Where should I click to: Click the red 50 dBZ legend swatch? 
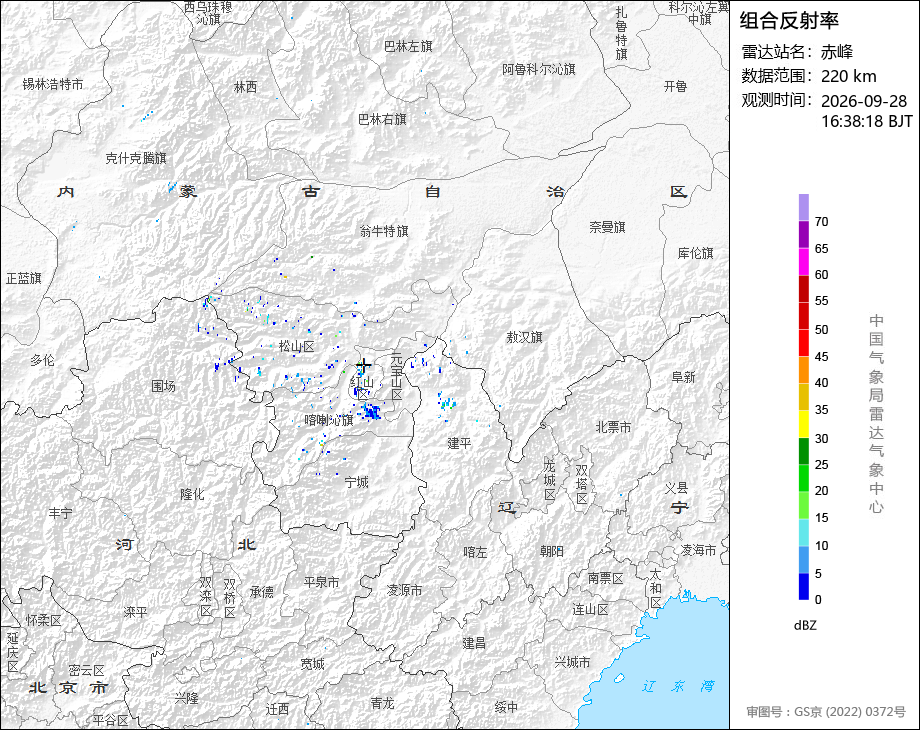coord(803,316)
